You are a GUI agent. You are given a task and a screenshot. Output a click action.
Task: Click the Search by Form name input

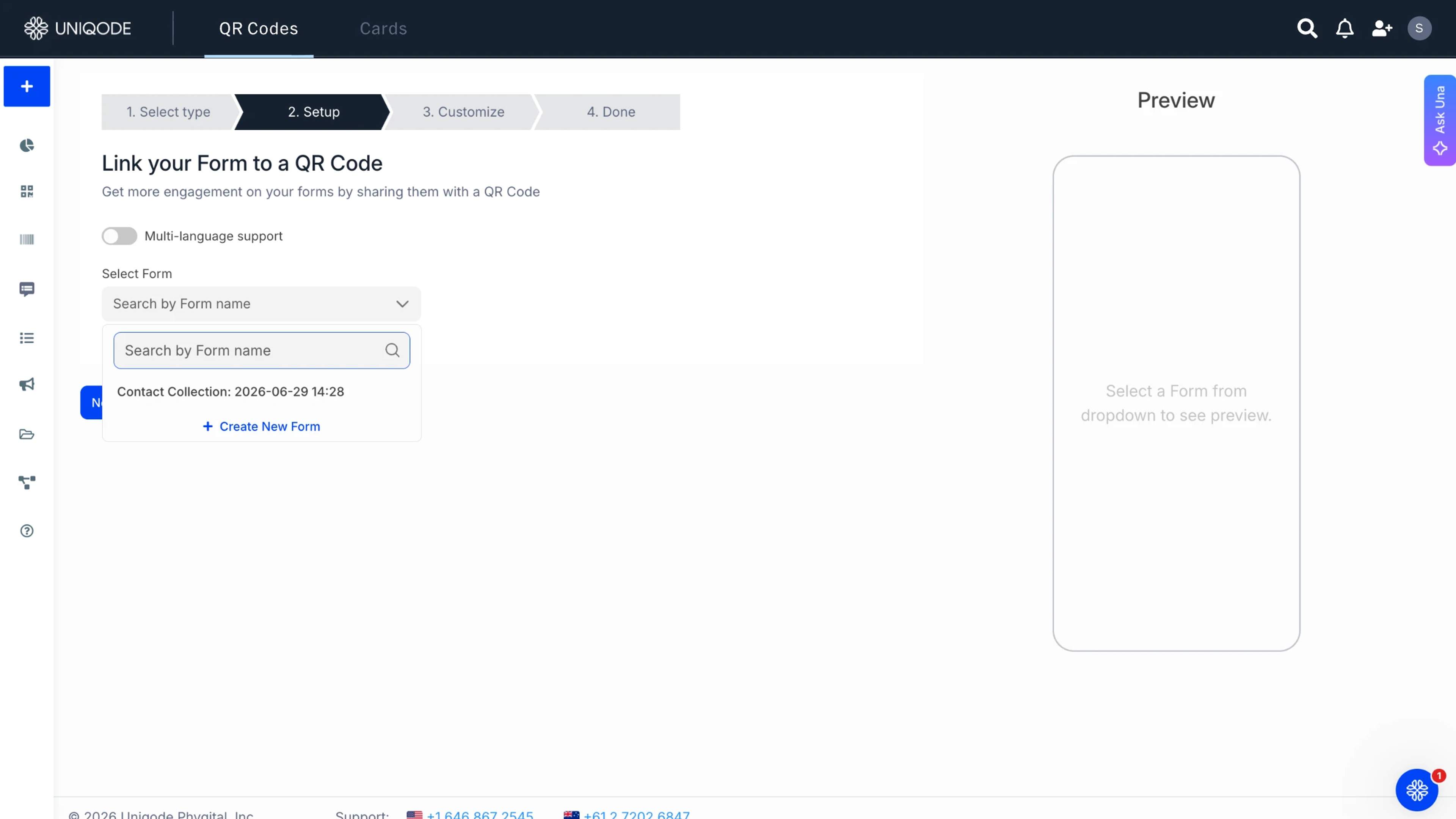[262, 350]
